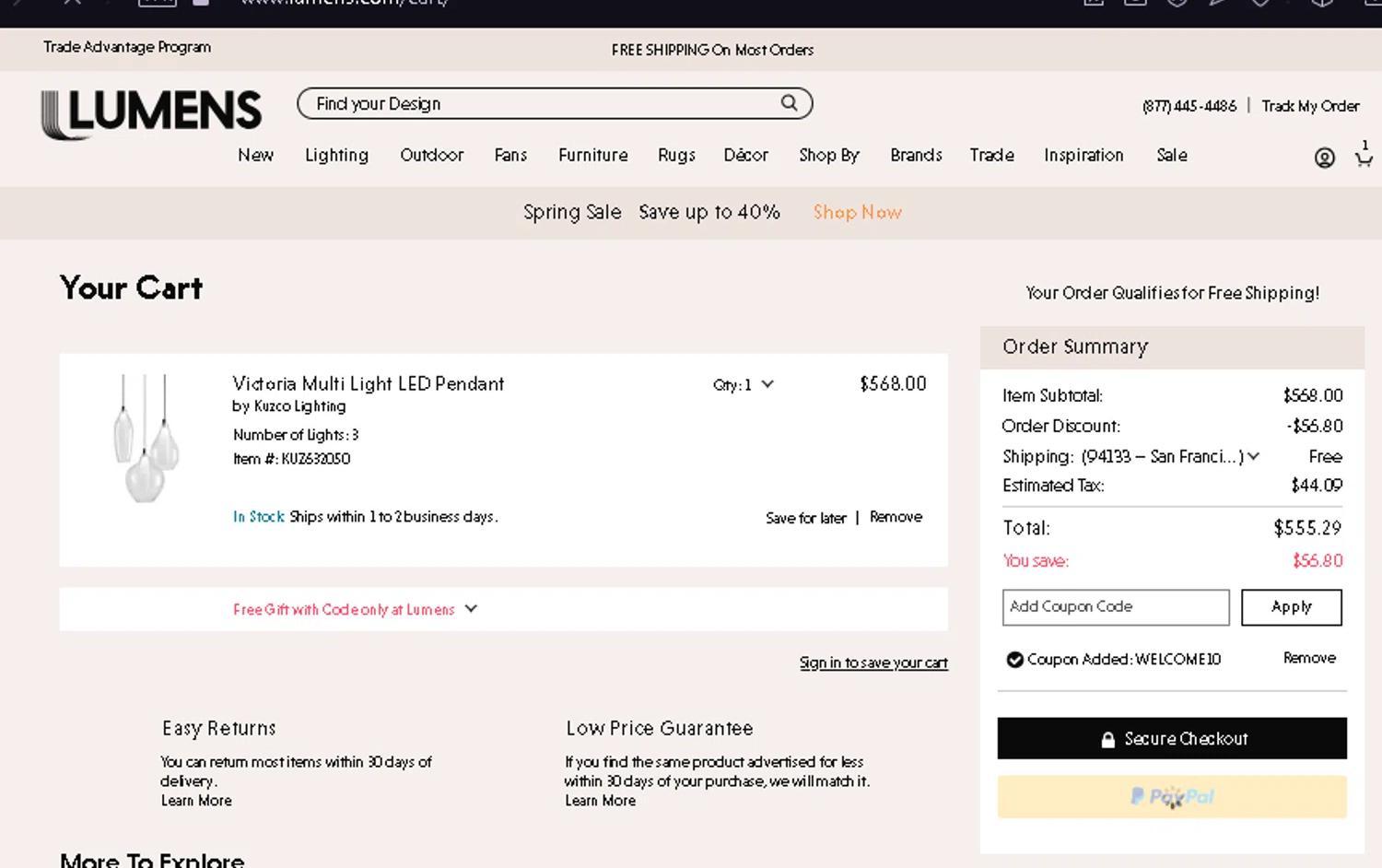Screen dimensions: 1382x868
Task: Open the Furniture menu
Action: pyautogui.click(x=592, y=155)
